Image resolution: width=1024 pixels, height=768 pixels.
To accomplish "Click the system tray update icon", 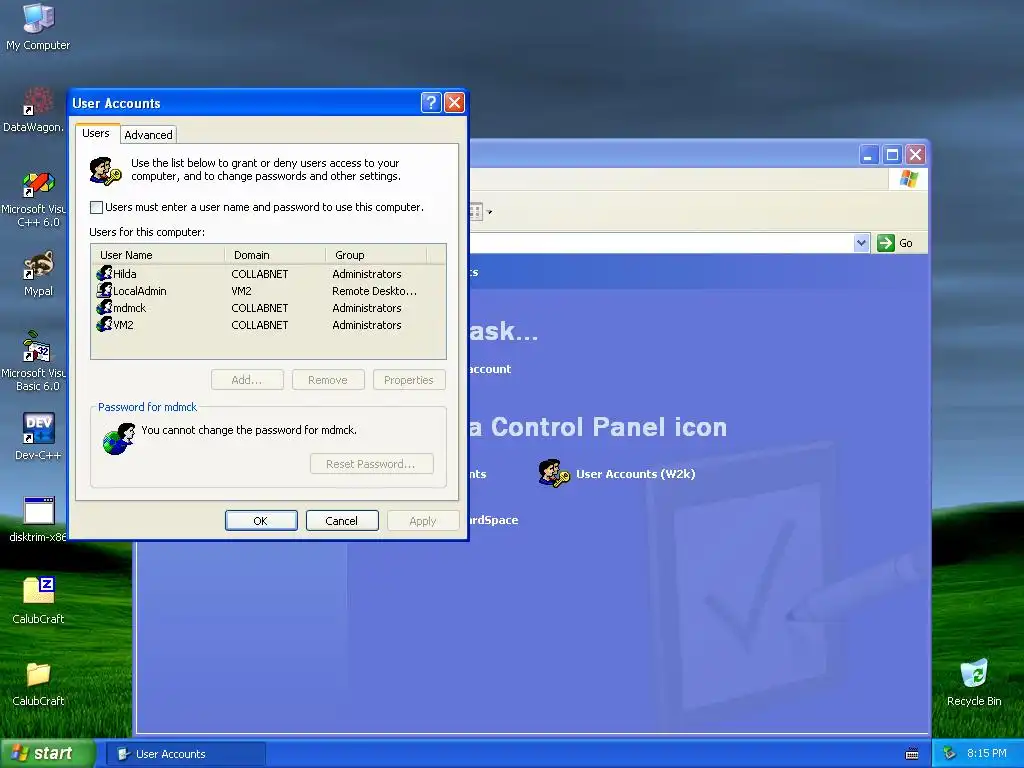I will point(950,754).
